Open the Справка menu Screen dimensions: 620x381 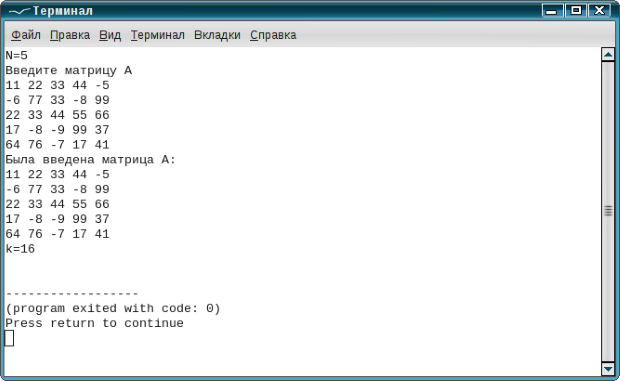click(273, 35)
